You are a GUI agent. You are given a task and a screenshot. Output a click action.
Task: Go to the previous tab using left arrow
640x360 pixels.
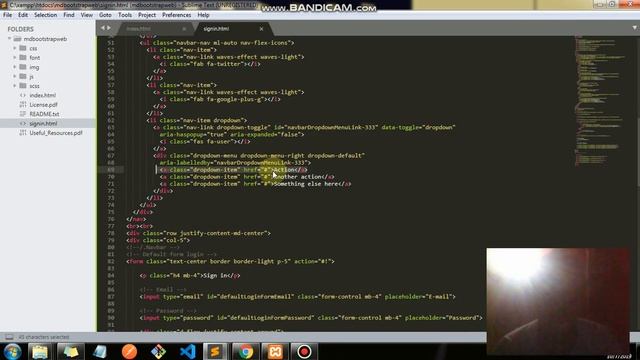click(x=103, y=28)
